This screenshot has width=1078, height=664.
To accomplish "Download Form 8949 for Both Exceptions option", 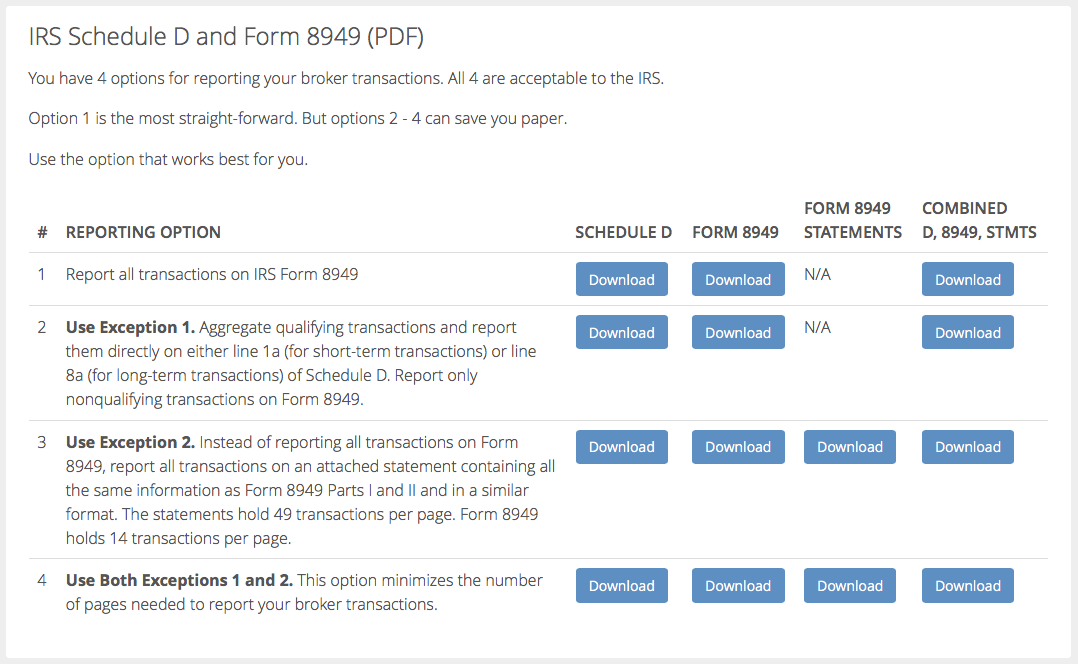I will click(738, 586).
